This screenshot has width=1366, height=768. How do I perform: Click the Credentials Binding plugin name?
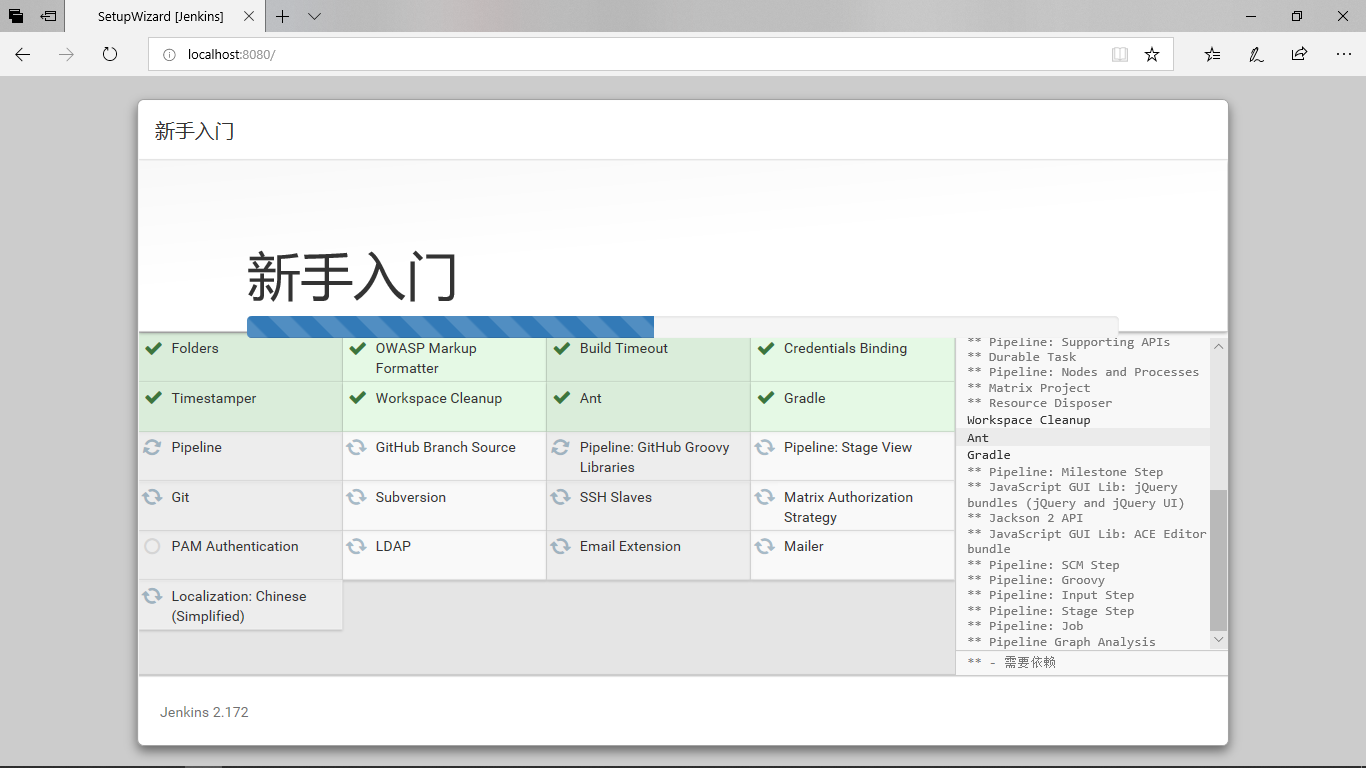tap(845, 348)
